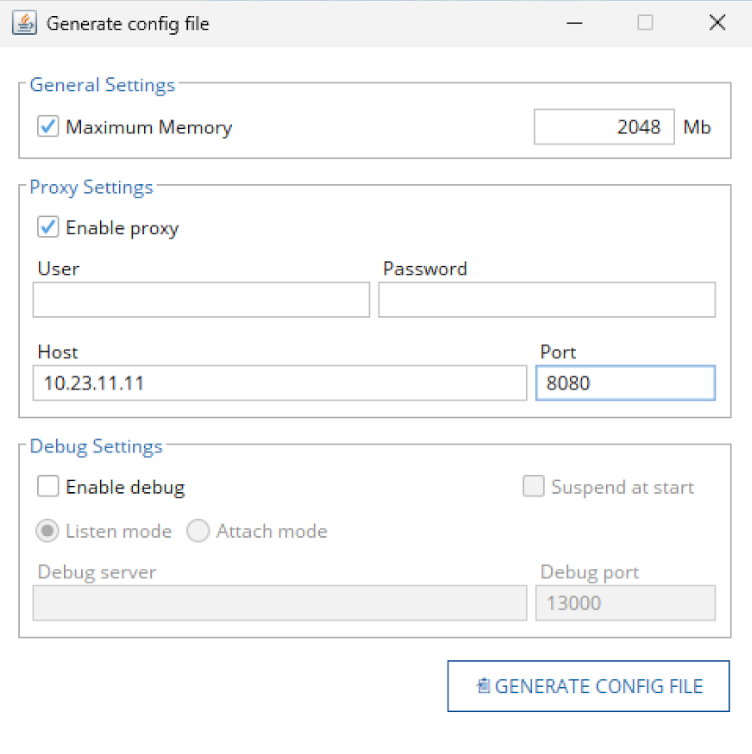This screenshot has height=754, width=752.
Task: Click the maximum memory value field
Action: (x=604, y=127)
